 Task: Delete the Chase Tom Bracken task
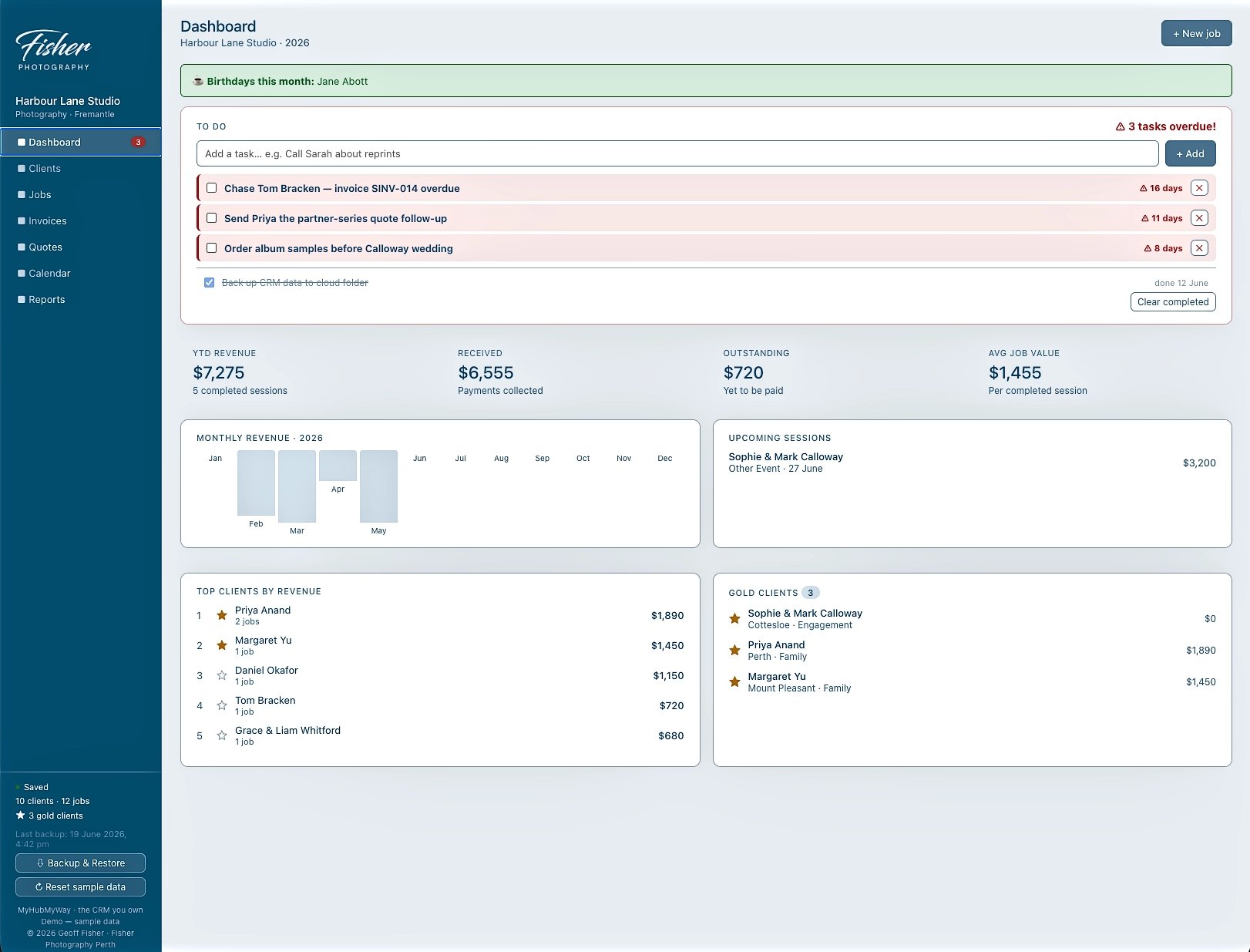[1199, 188]
